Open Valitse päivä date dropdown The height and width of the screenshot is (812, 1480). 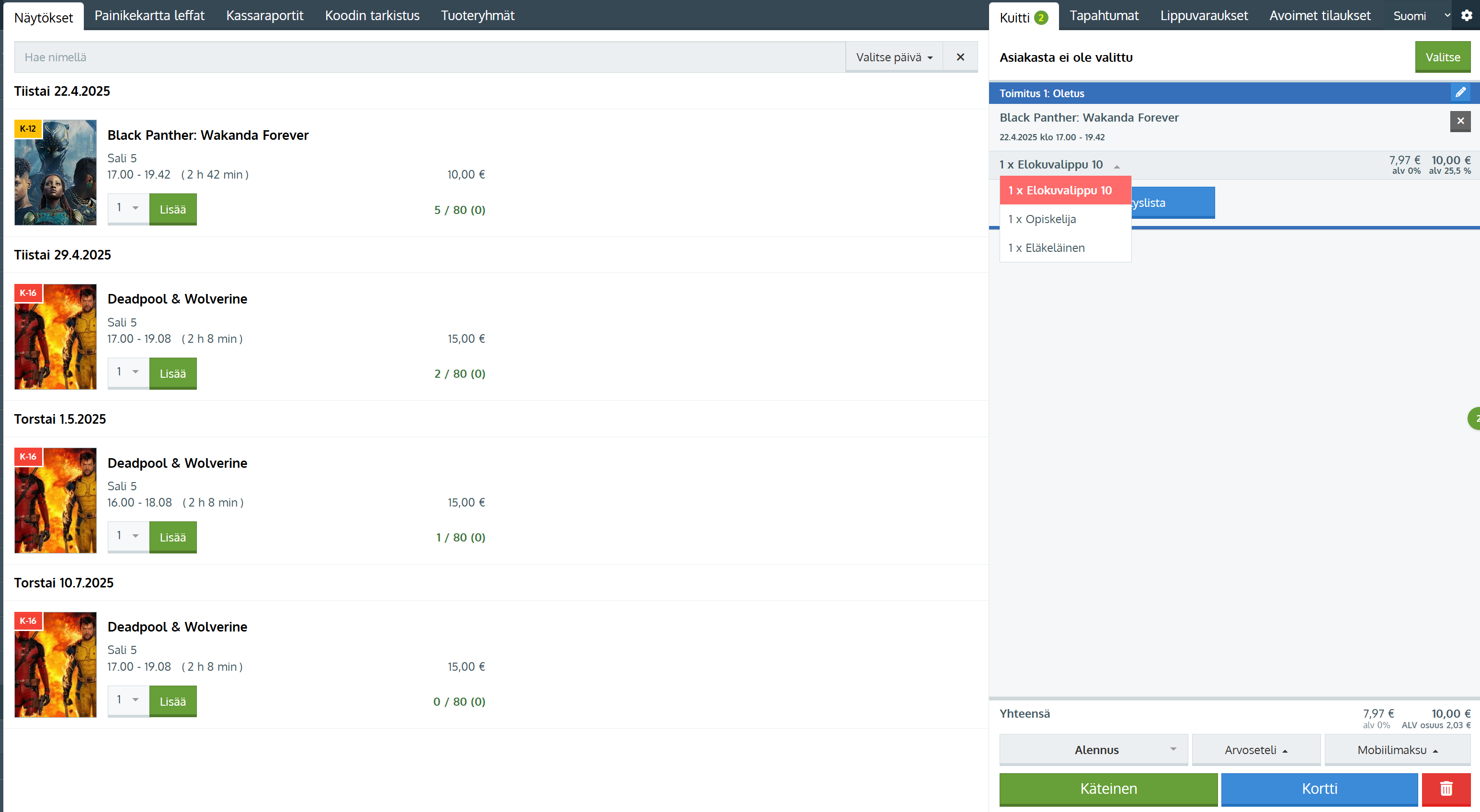[893, 57]
